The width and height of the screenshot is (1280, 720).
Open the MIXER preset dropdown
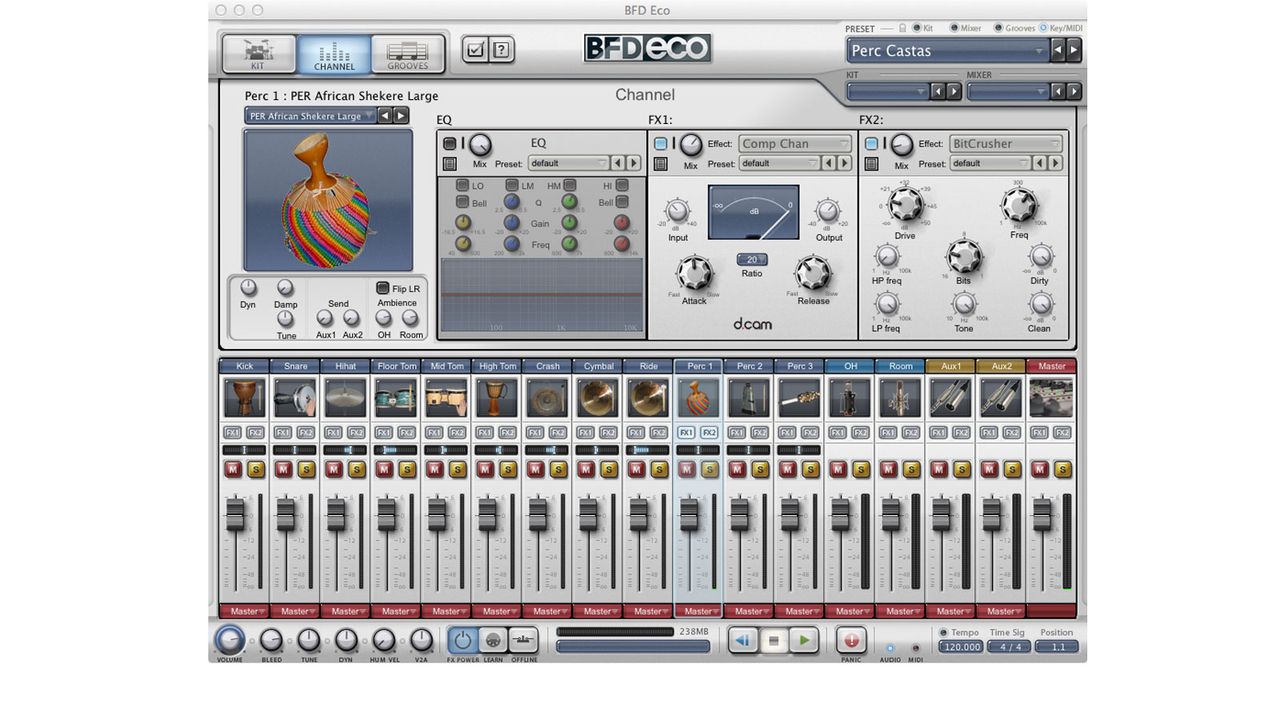[x=1008, y=91]
